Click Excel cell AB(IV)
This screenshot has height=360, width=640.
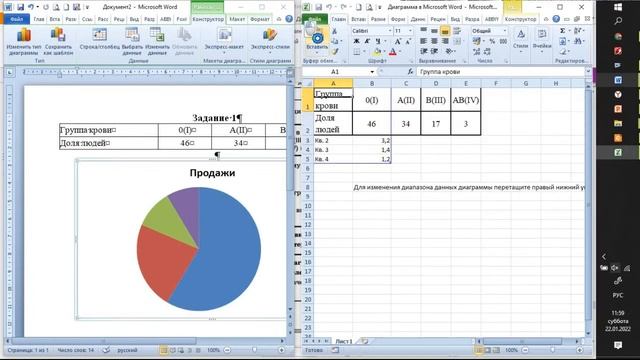point(466,100)
